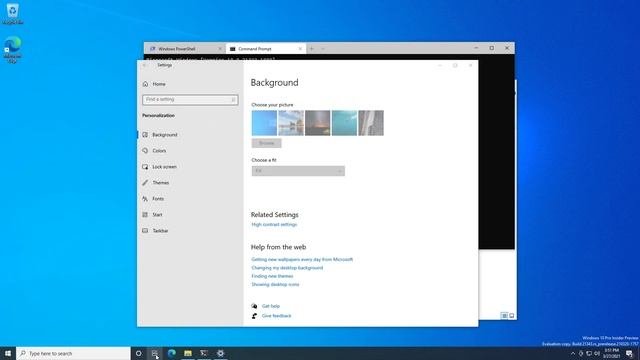Screen dimensions: 640x360
Task: Click the Give feedback link
Action: [x=276, y=316]
